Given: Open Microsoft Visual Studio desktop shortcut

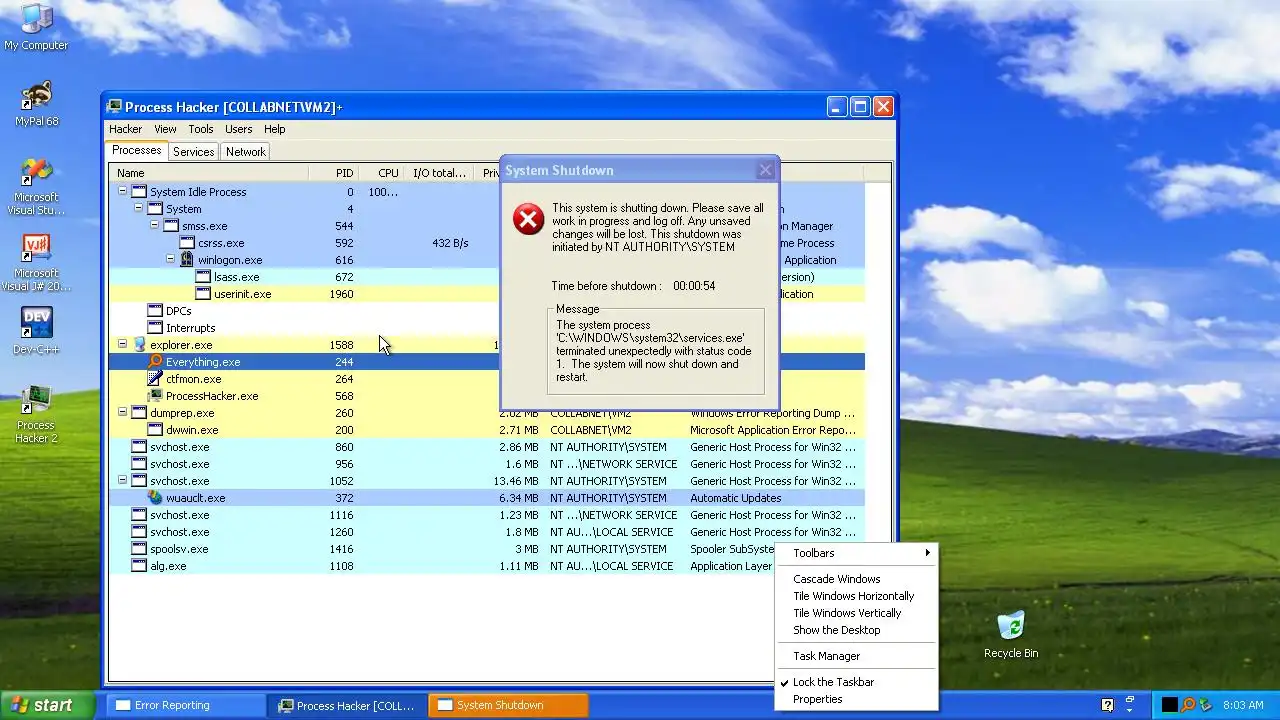Looking at the screenshot, I should [36, 186].
